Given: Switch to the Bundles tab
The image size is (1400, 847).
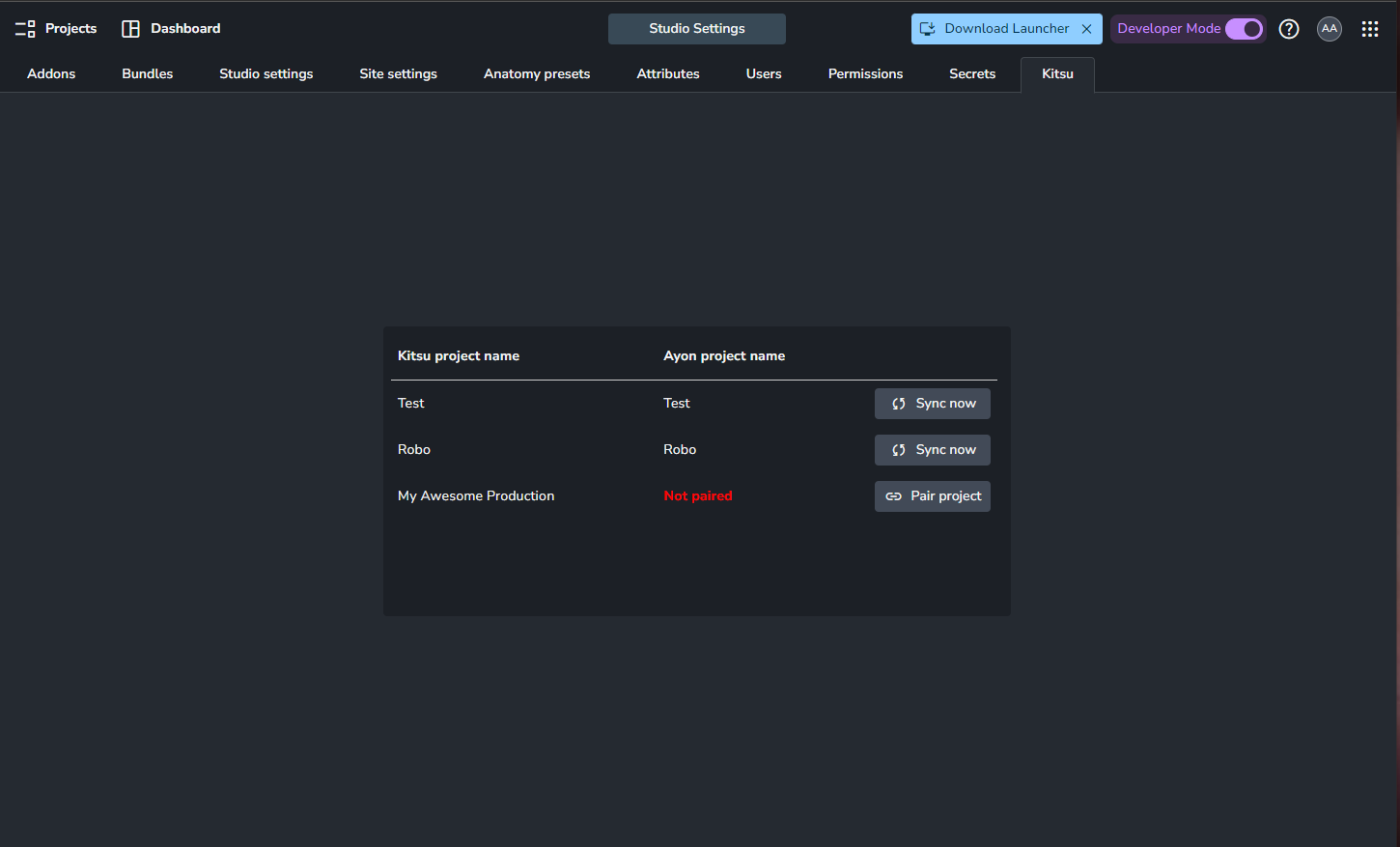Looking at the screenshot, I should pyautogui.click(x=148, y=74).
